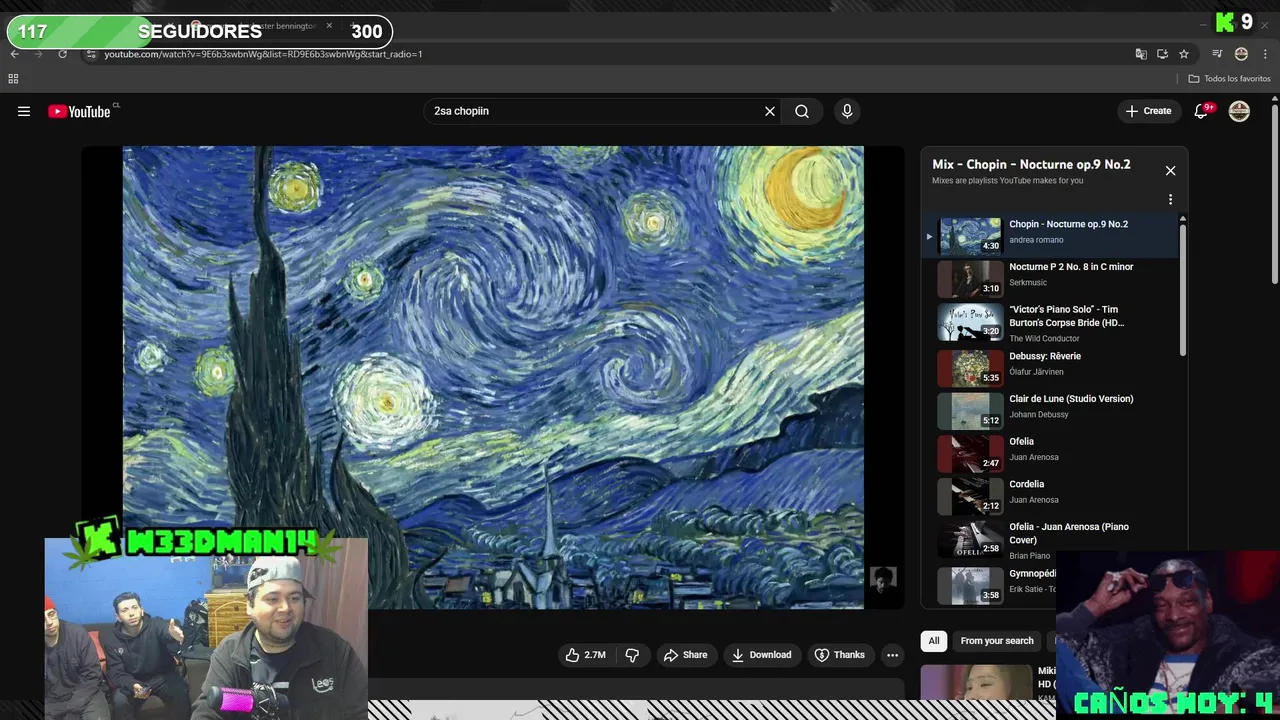Play Cordelia by Juan Arenosa
1280x720 pixels.
pyautogui.click(x=1050, y=495)
